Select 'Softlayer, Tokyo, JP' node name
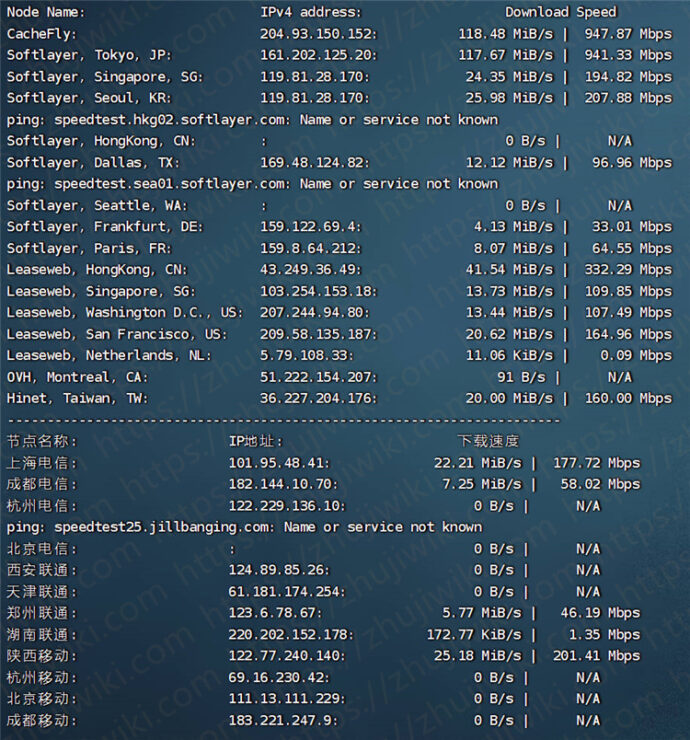The height and width of the screenshot is (740, 690). pos(89,55)
